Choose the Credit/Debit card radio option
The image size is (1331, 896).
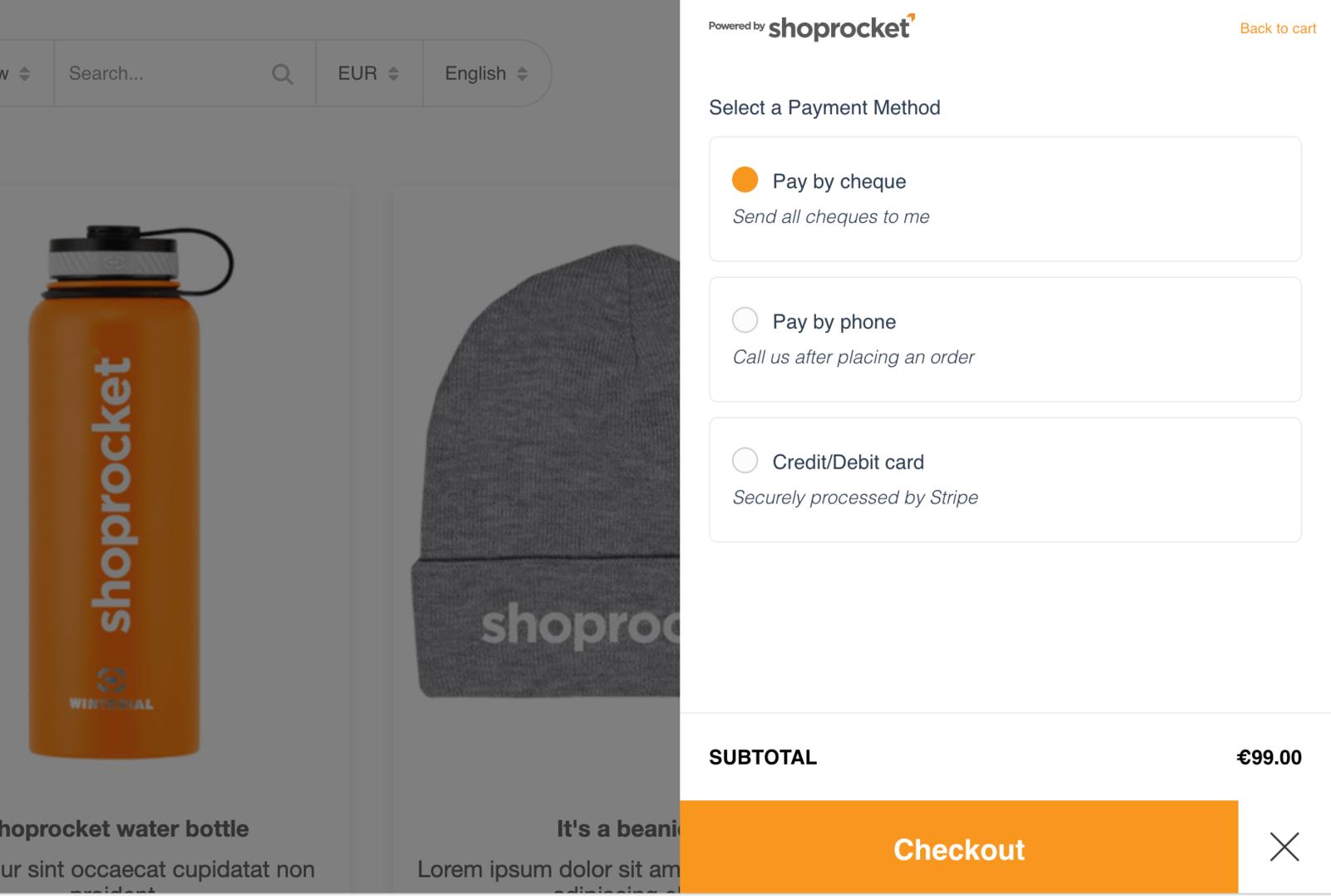(745, 460)
